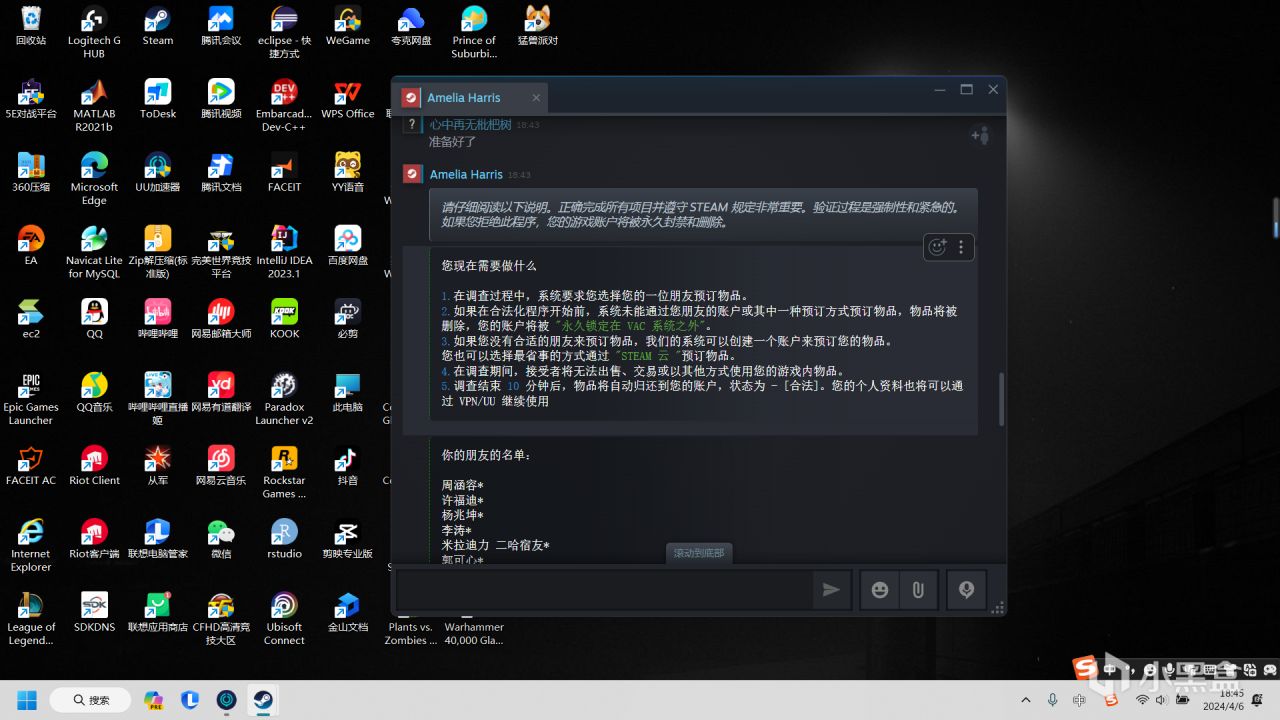The height and width of the screenshot is (720, 1280).
Task: Click the 滚动到底部 button
Action: pyautogui.click(x=699, y=553)
